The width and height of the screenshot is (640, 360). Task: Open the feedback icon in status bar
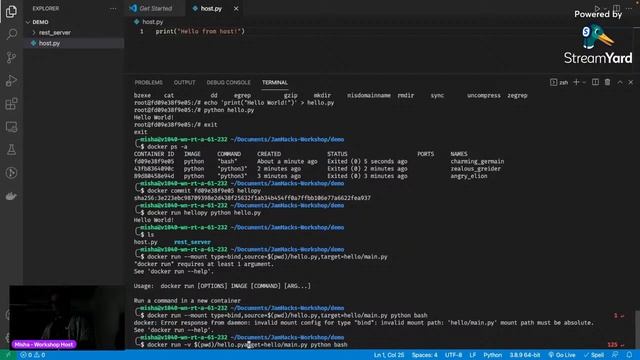[x=615, y=355]
